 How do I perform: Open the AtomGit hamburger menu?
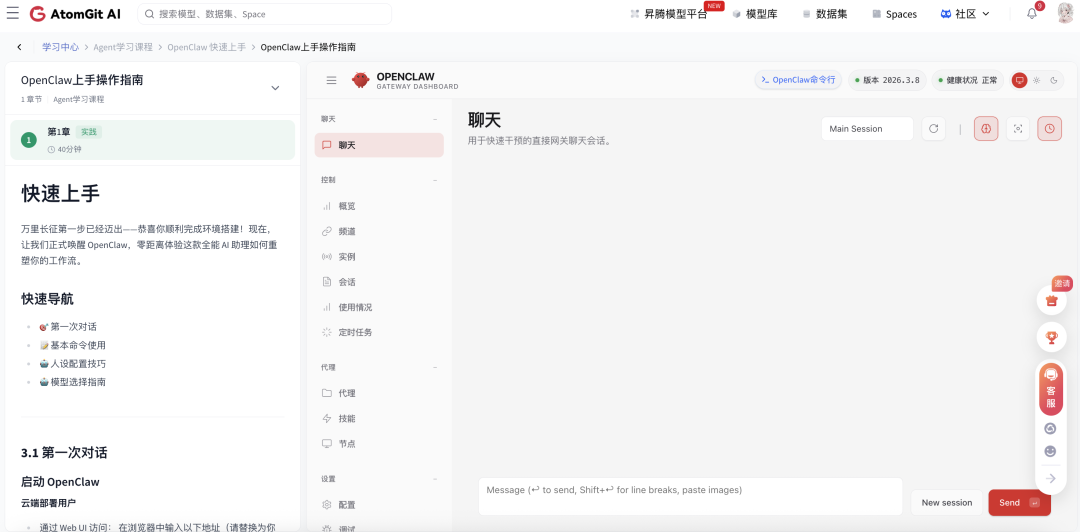[12, 14]
